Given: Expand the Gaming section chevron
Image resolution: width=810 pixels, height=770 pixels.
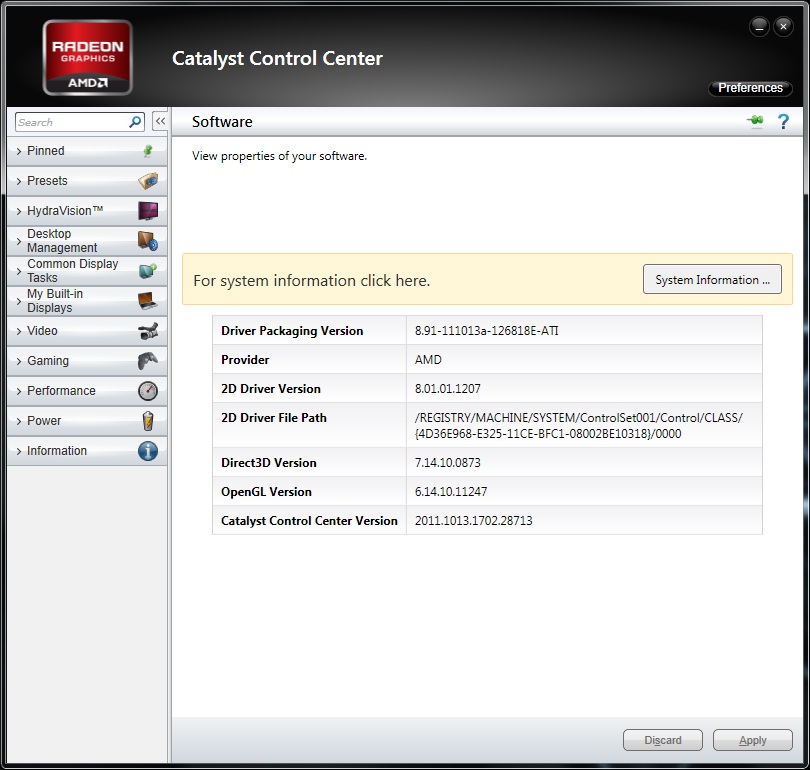Looking at the screenshot, I should [19, 360].
